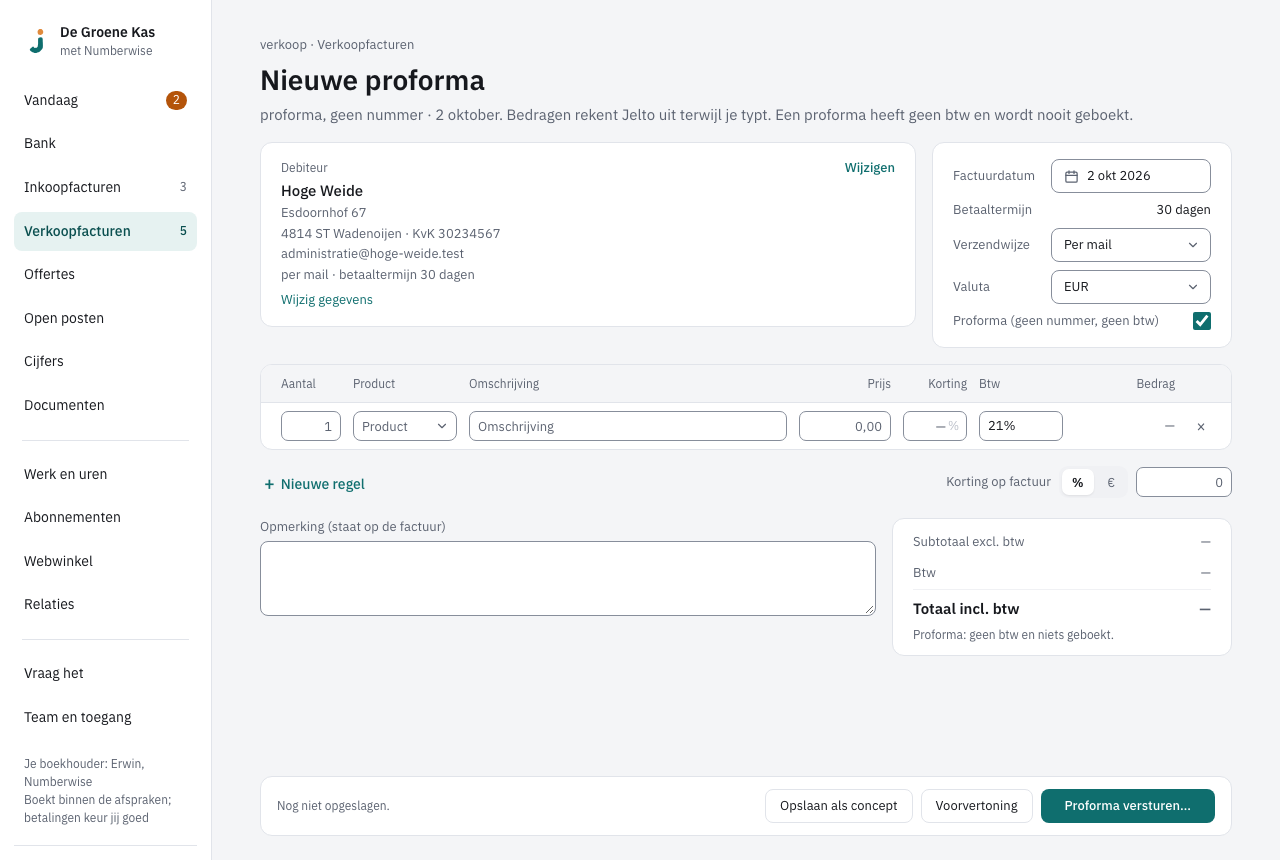The height and width of the screenshot is (860, 1280).
Task: Click the plus icon beside Nieuwe regel
Action: point(269,484)
